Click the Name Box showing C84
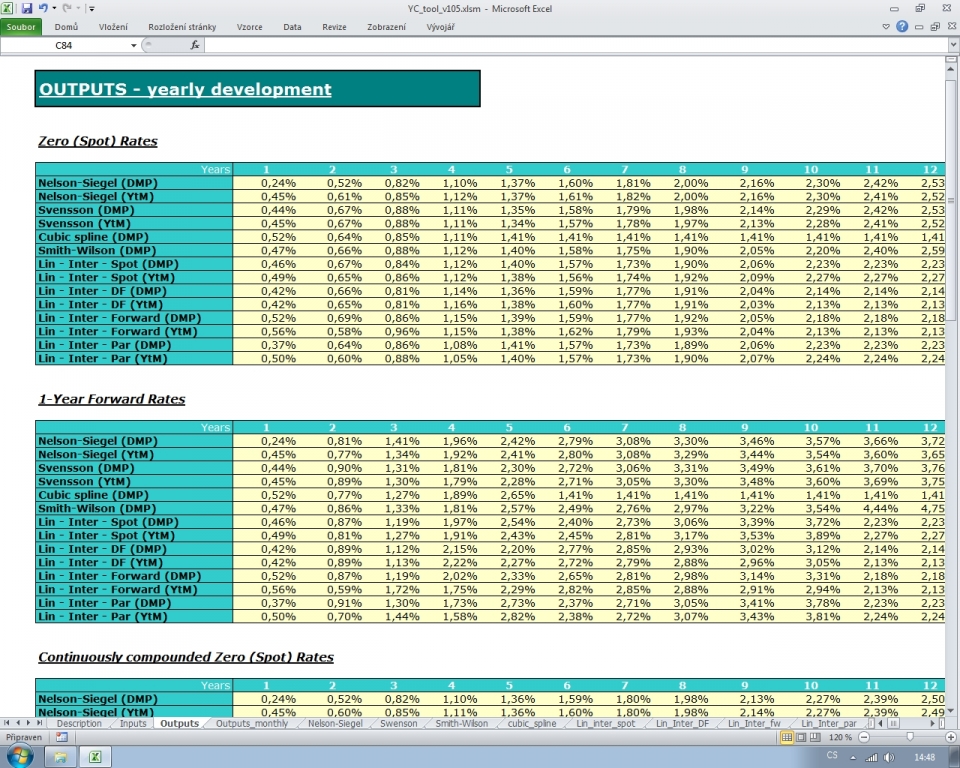 click(65, 46)
